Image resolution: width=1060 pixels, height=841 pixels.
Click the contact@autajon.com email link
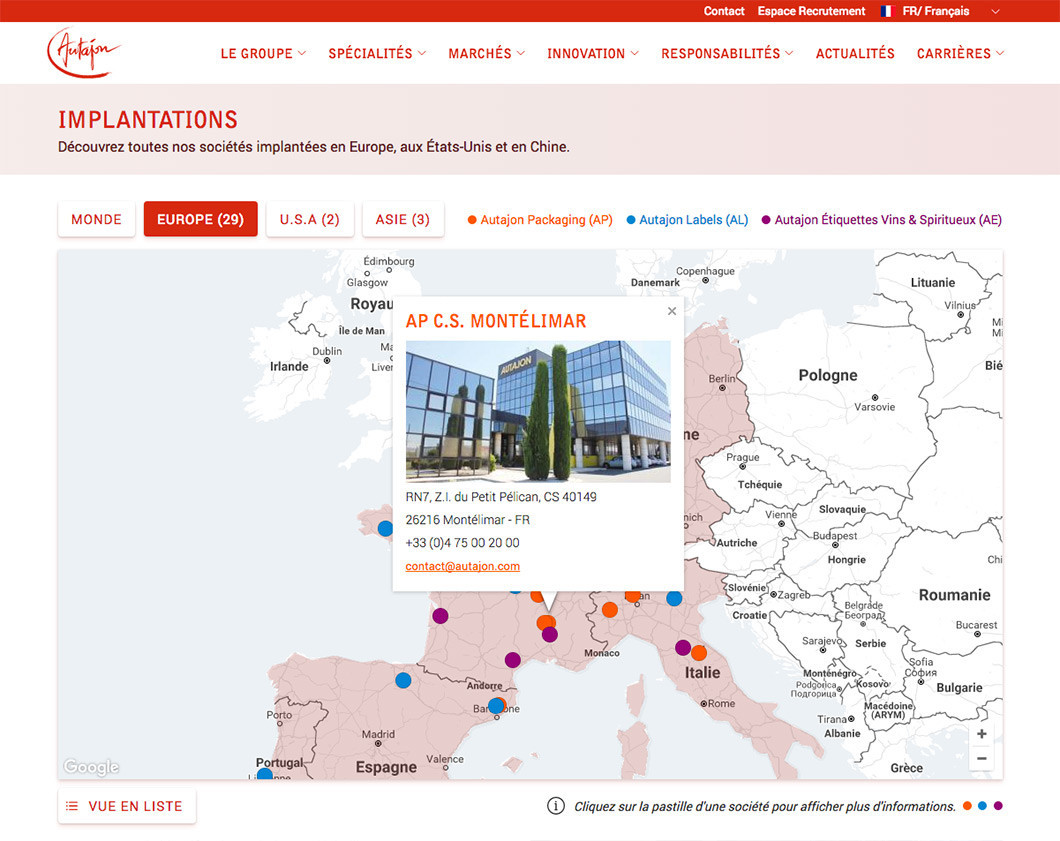462,566
